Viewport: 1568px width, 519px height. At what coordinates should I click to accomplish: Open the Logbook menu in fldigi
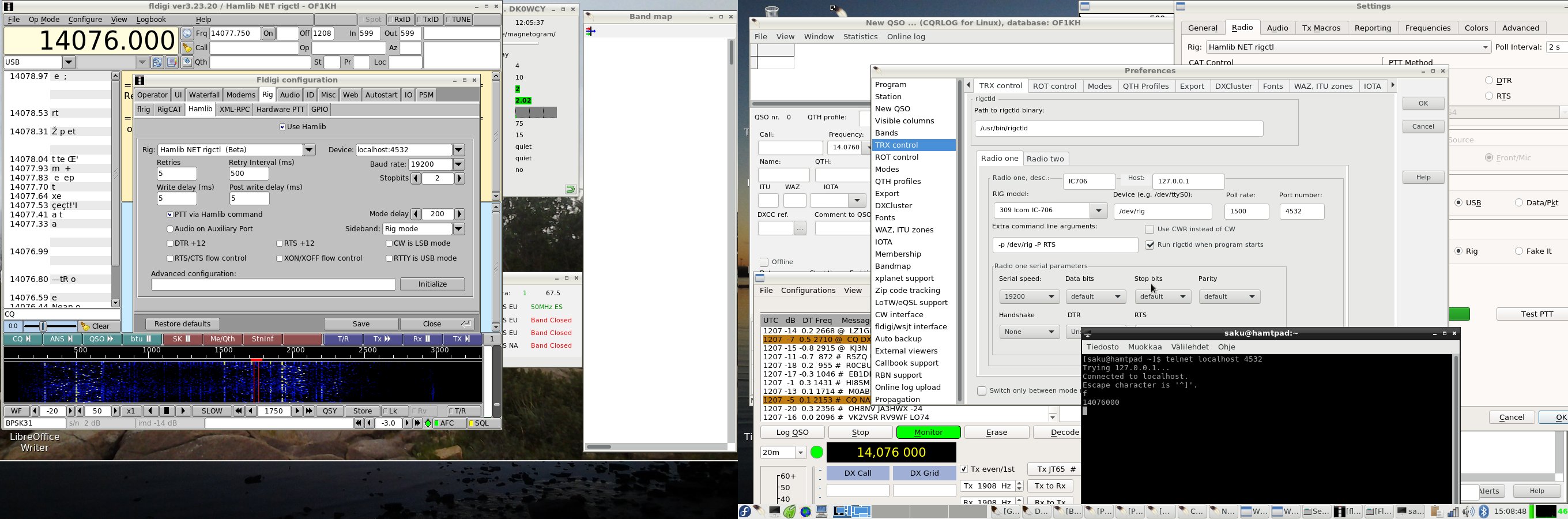coord(151,20)
